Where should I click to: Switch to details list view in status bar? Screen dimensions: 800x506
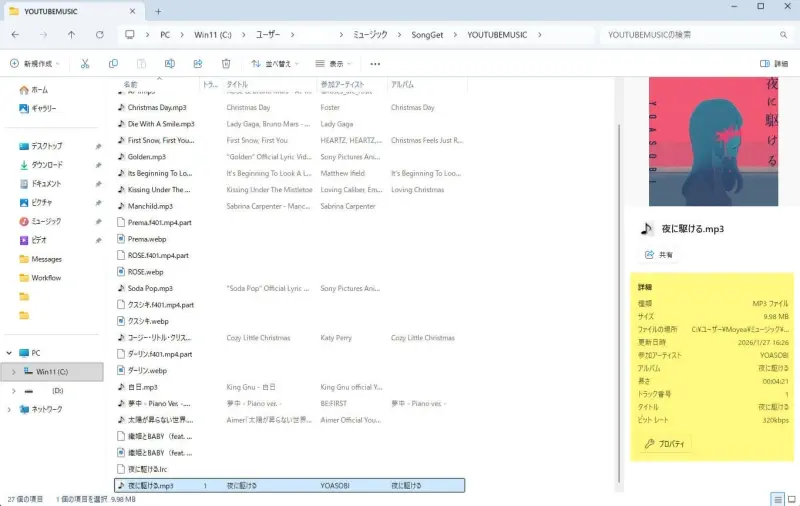point(777,498)
